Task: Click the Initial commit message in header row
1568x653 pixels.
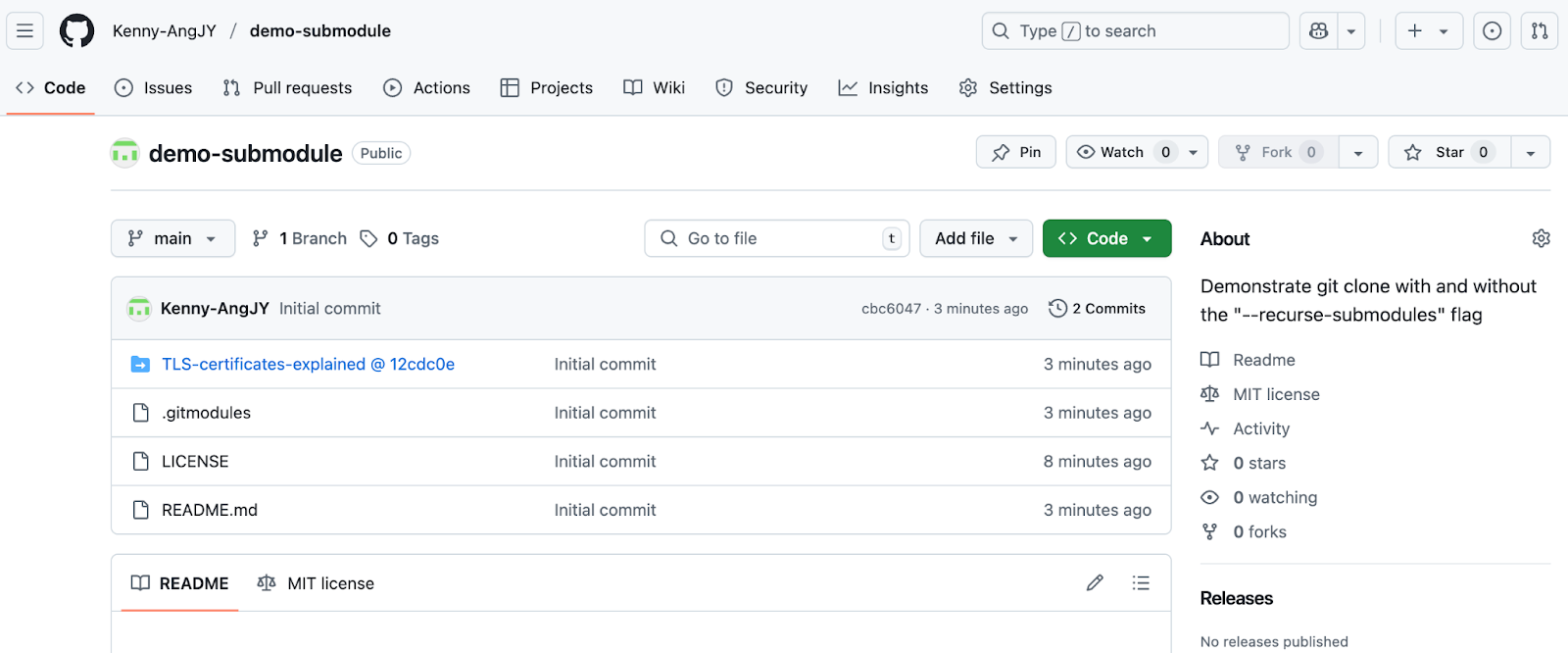Action: coord(329,309)
